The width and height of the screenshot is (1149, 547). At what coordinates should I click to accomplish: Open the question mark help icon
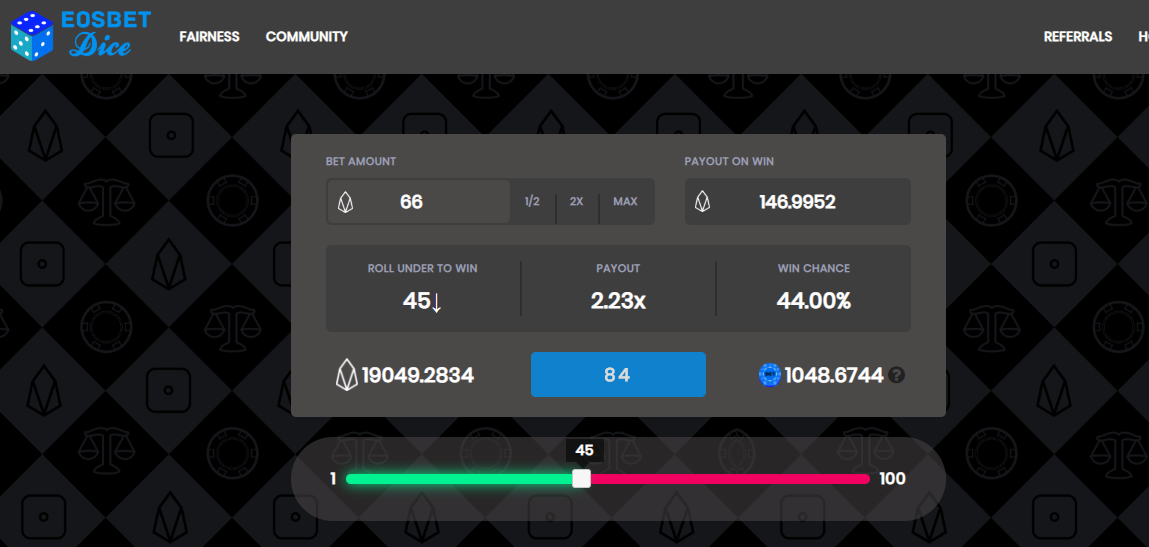(x=896, y=375)
